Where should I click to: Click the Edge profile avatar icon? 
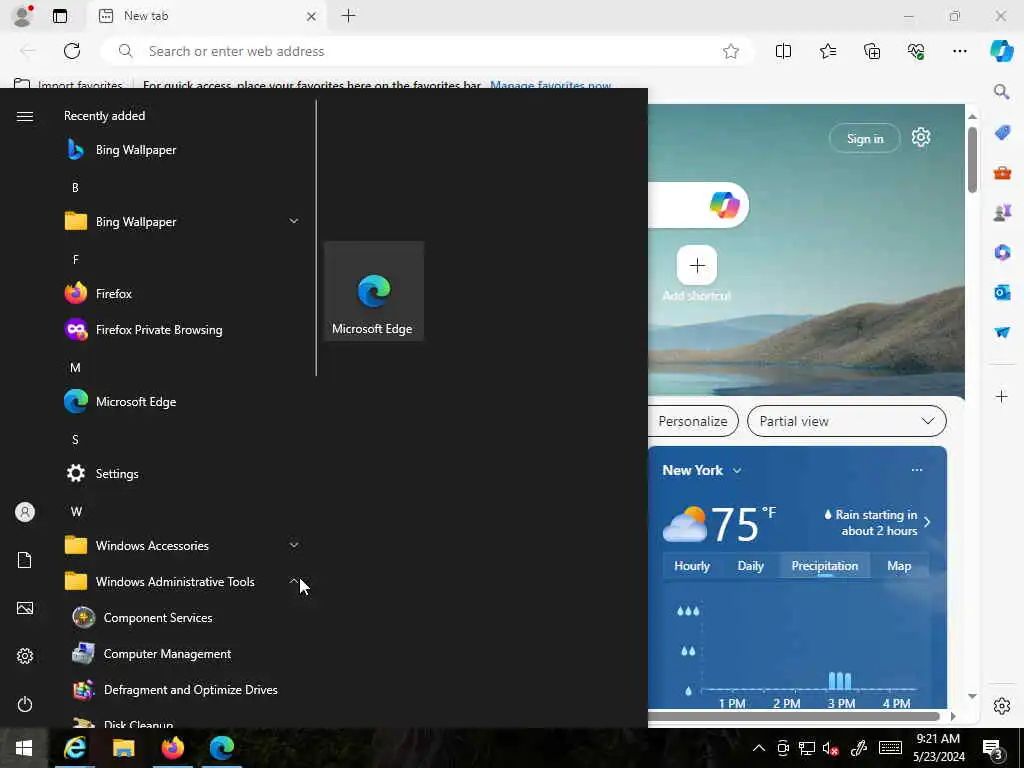coord(22,16)
